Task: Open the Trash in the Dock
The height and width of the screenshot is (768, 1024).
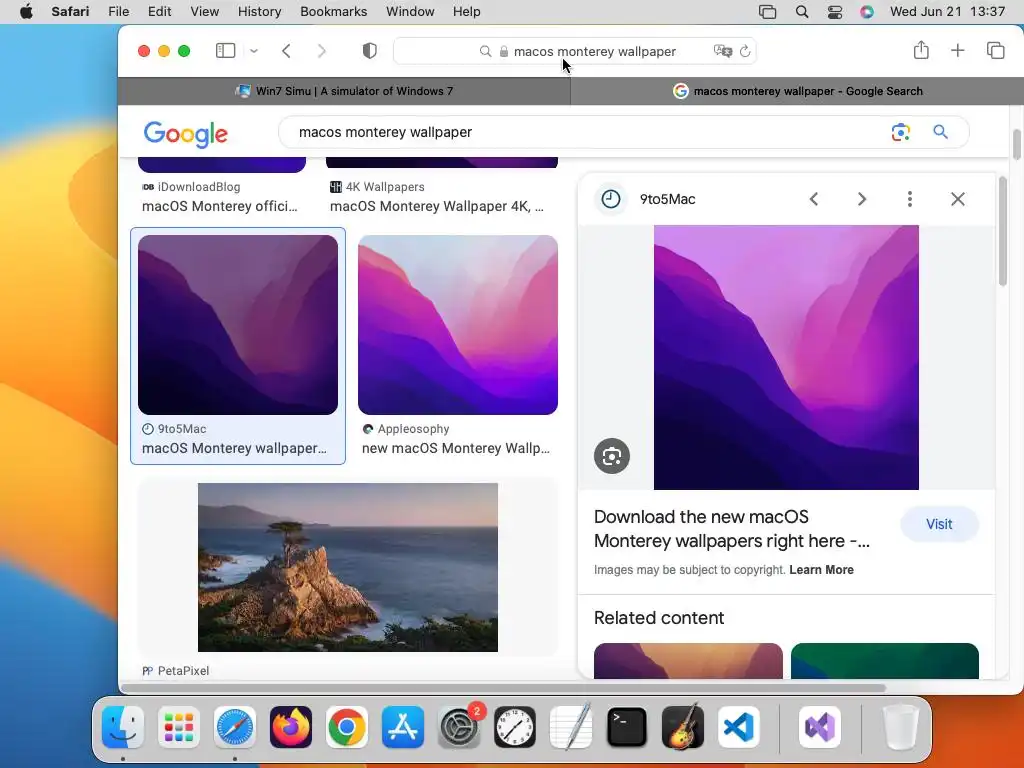Action: click(x=901, y=727)
